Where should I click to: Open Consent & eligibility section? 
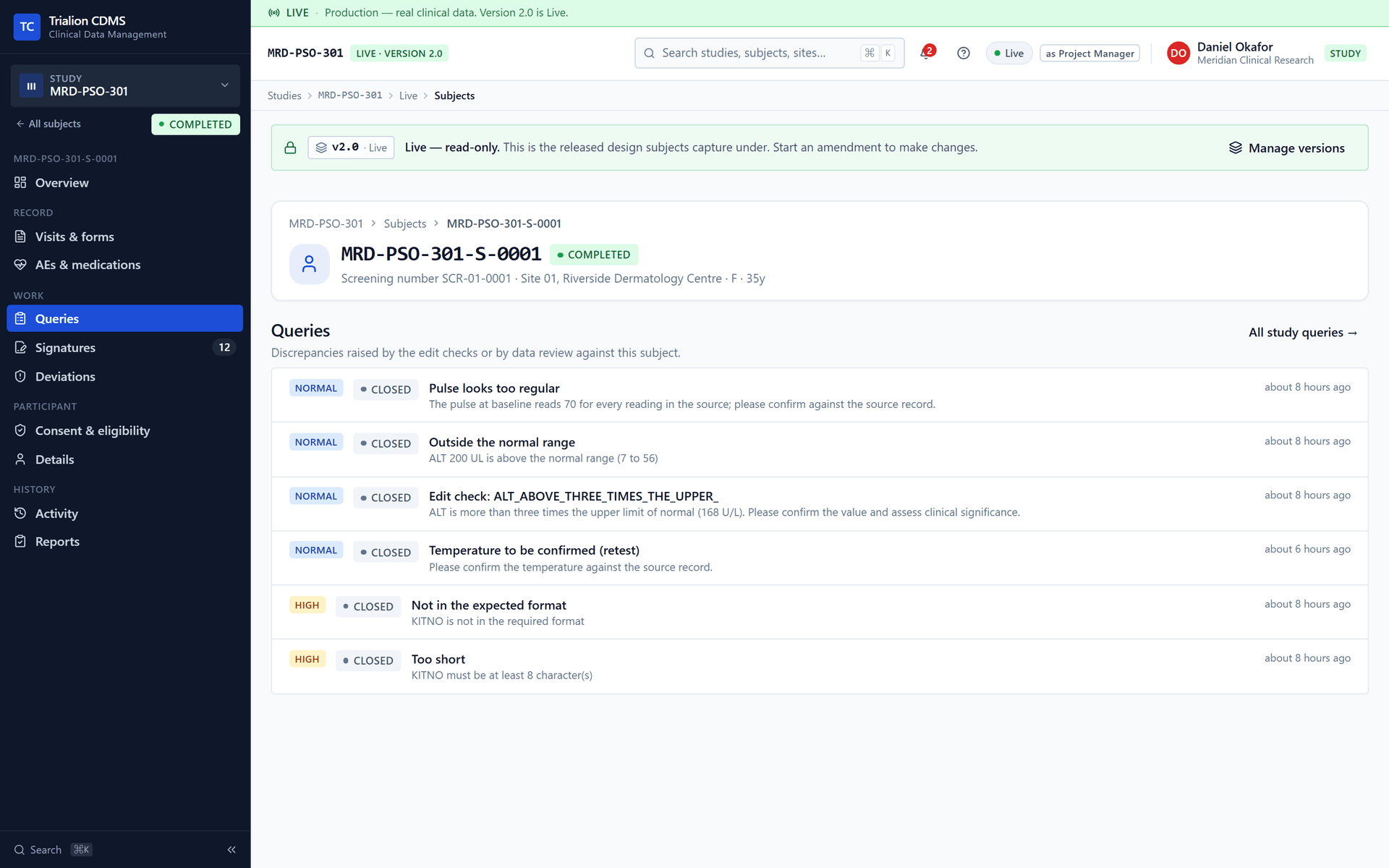point(125,430)
